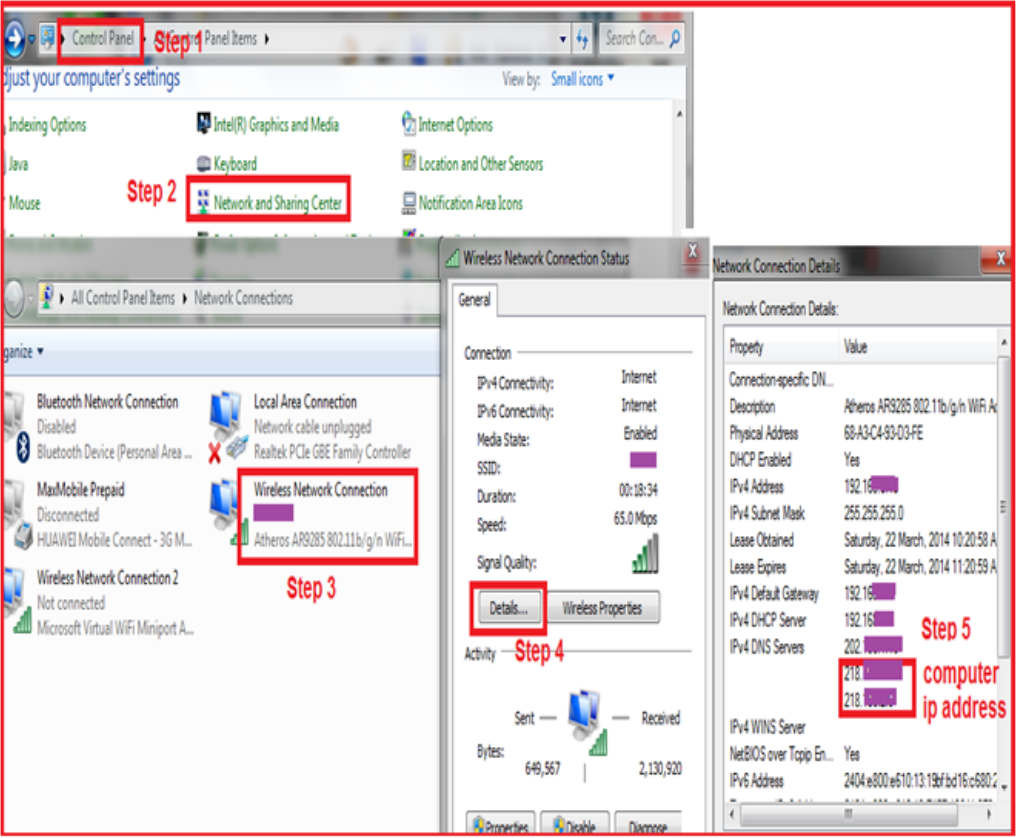Click the address bar refresh button
1016x838 pixels.
click(x=583, y=39)
